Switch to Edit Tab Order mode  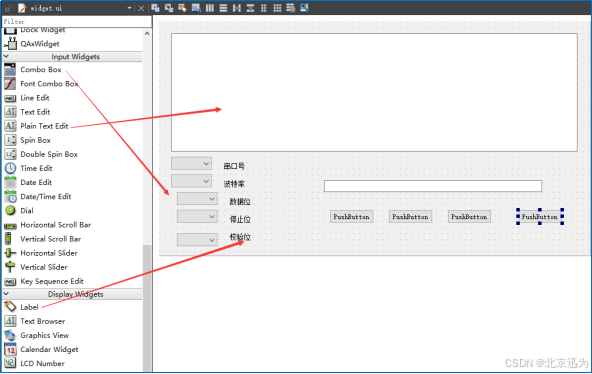tap(196, 8)
